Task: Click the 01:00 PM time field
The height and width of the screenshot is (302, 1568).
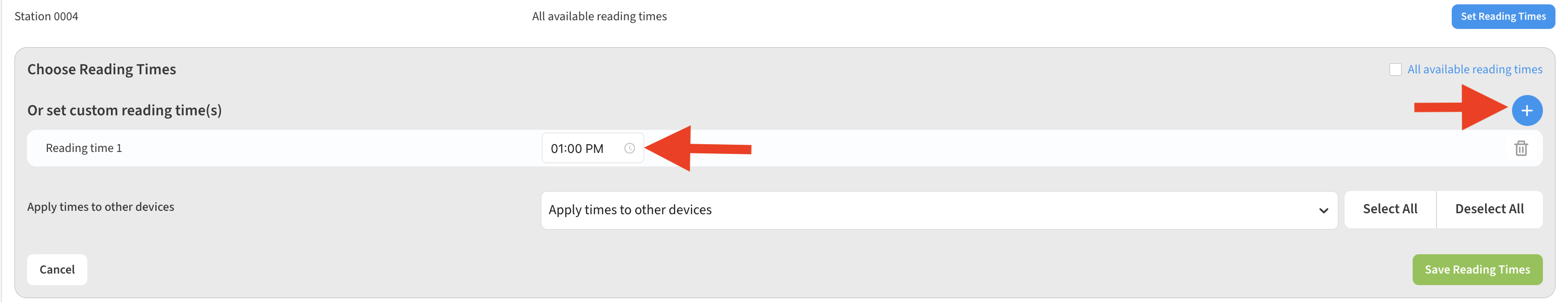Action: (578, 149)
